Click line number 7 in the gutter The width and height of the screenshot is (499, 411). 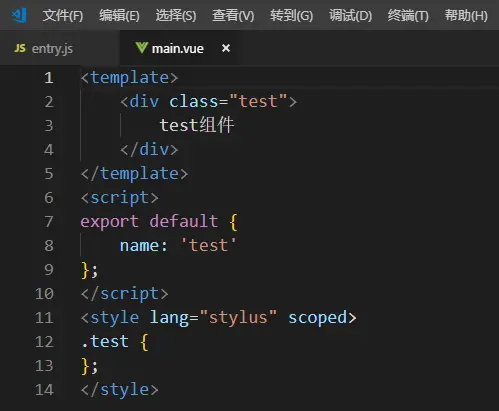coord(49,222)
